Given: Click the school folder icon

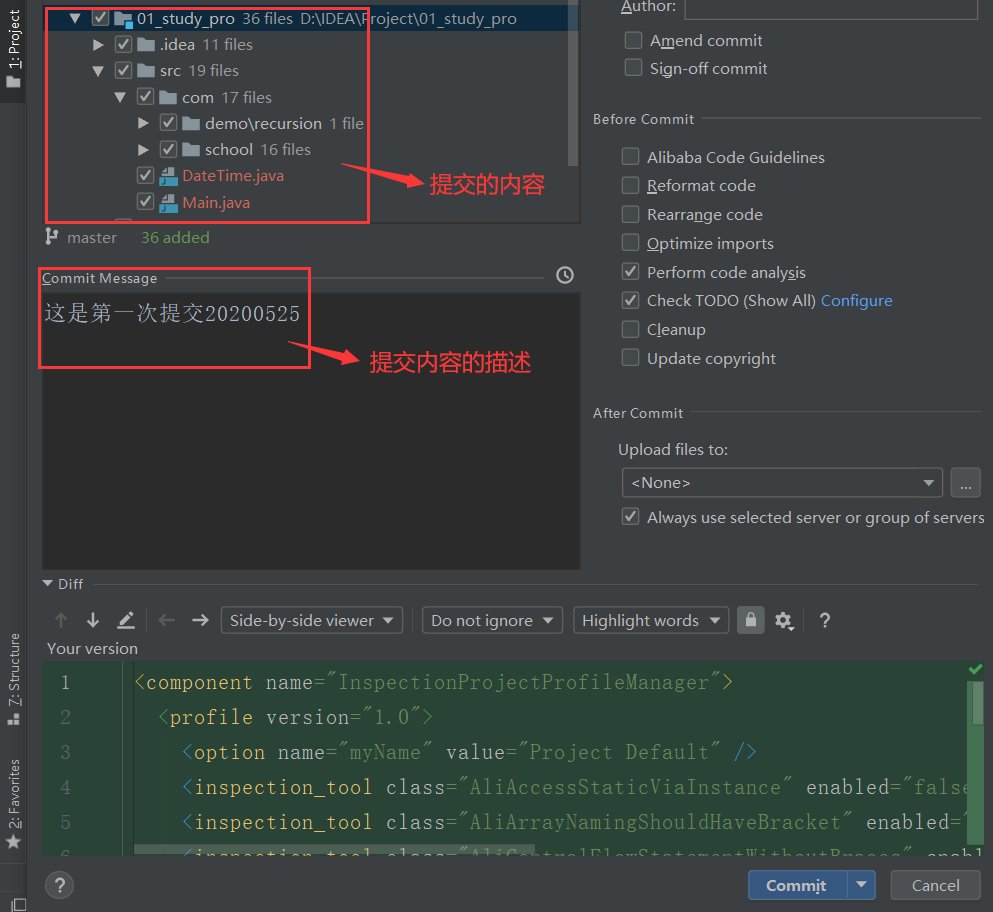Looking at the screenshot, I should (x=191, y=149).
